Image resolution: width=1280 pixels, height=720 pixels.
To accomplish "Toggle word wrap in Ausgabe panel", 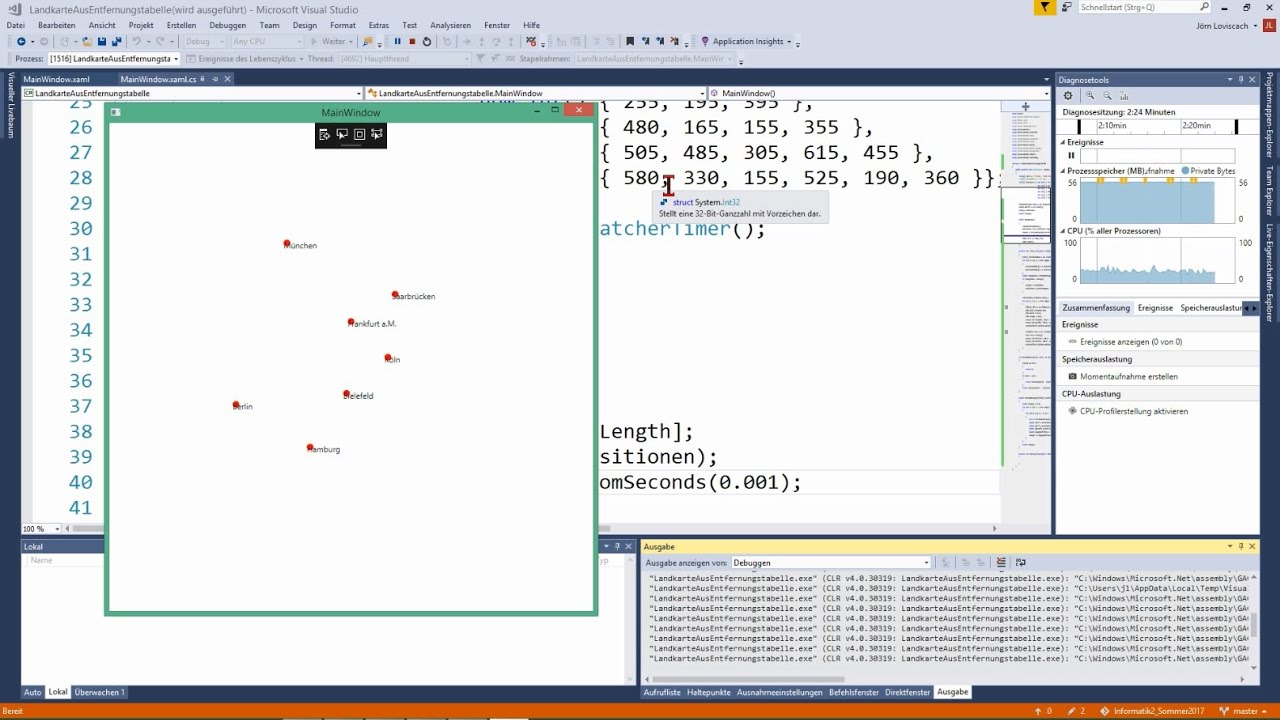I will [1020, 562].
